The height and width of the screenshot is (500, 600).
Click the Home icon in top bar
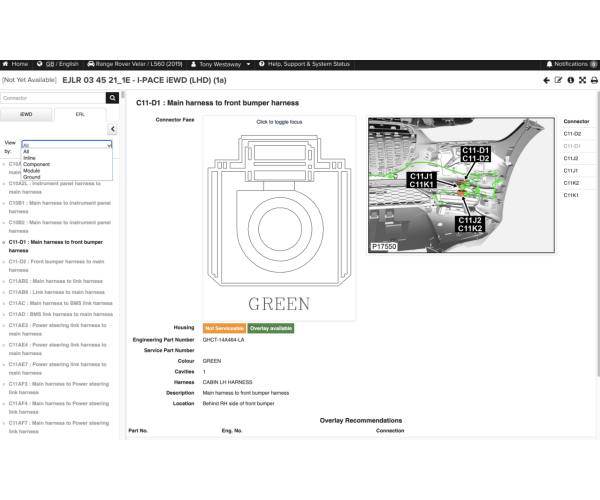pos(6,64)
